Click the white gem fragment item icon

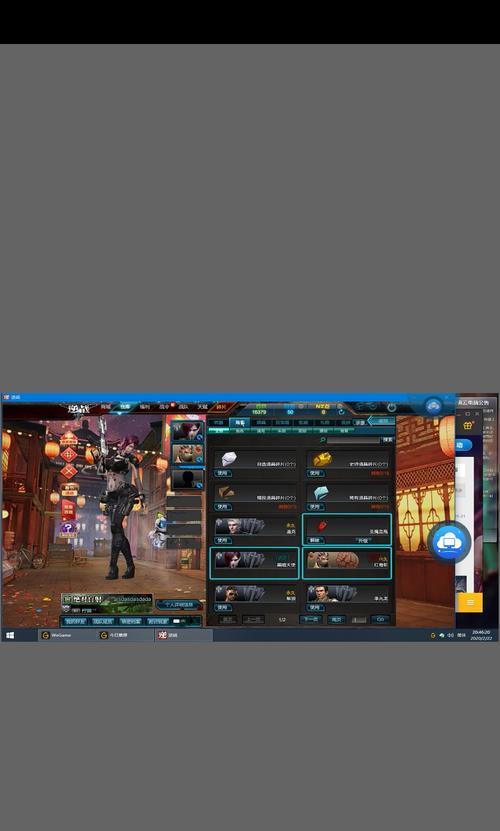(229, 459)
